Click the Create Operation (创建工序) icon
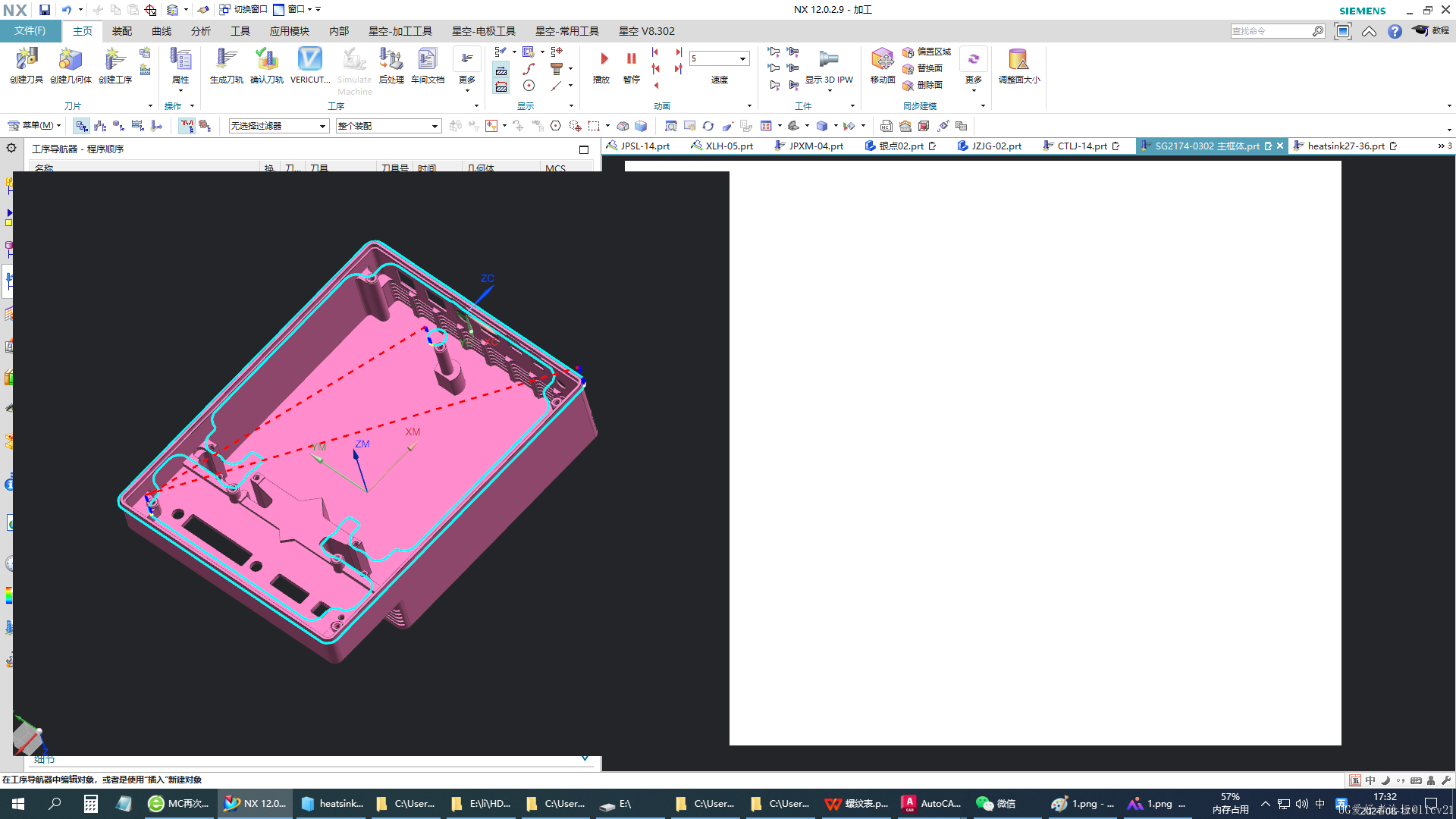1456x819 pixels. coord(115,65)
